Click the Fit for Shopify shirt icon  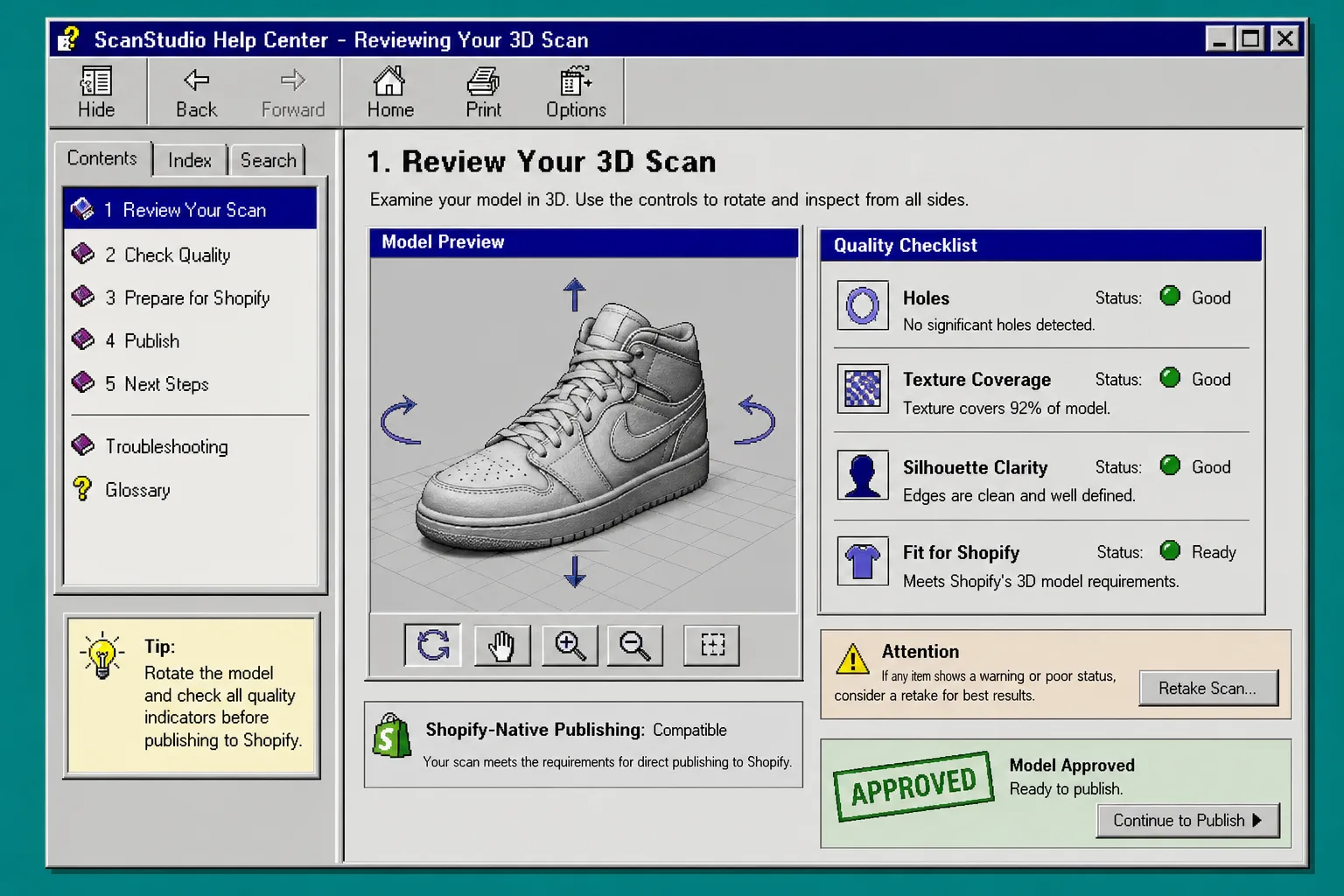pos(863,561)
